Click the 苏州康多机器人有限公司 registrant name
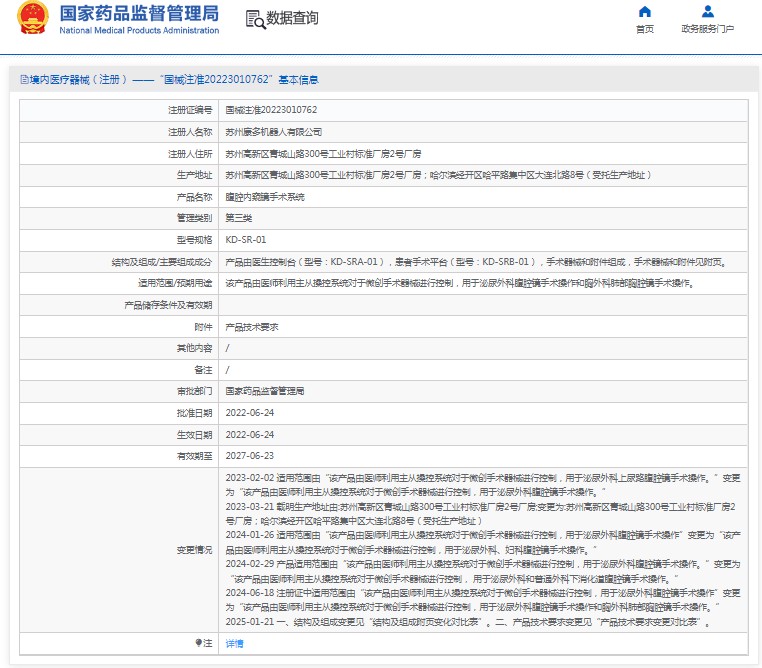The width and height of the screenshot is (762, 668). [274, 132]
